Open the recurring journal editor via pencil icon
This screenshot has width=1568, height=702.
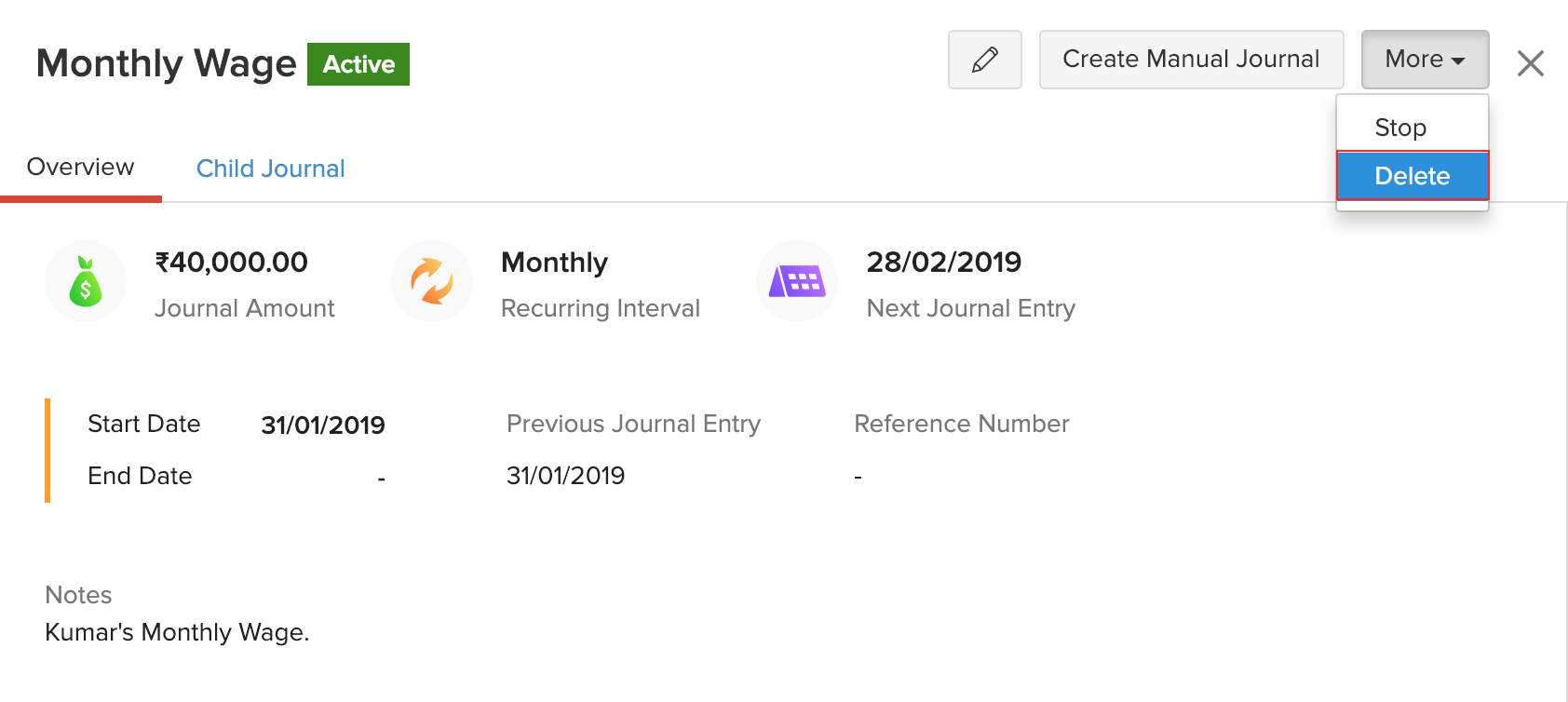[984, 59]
